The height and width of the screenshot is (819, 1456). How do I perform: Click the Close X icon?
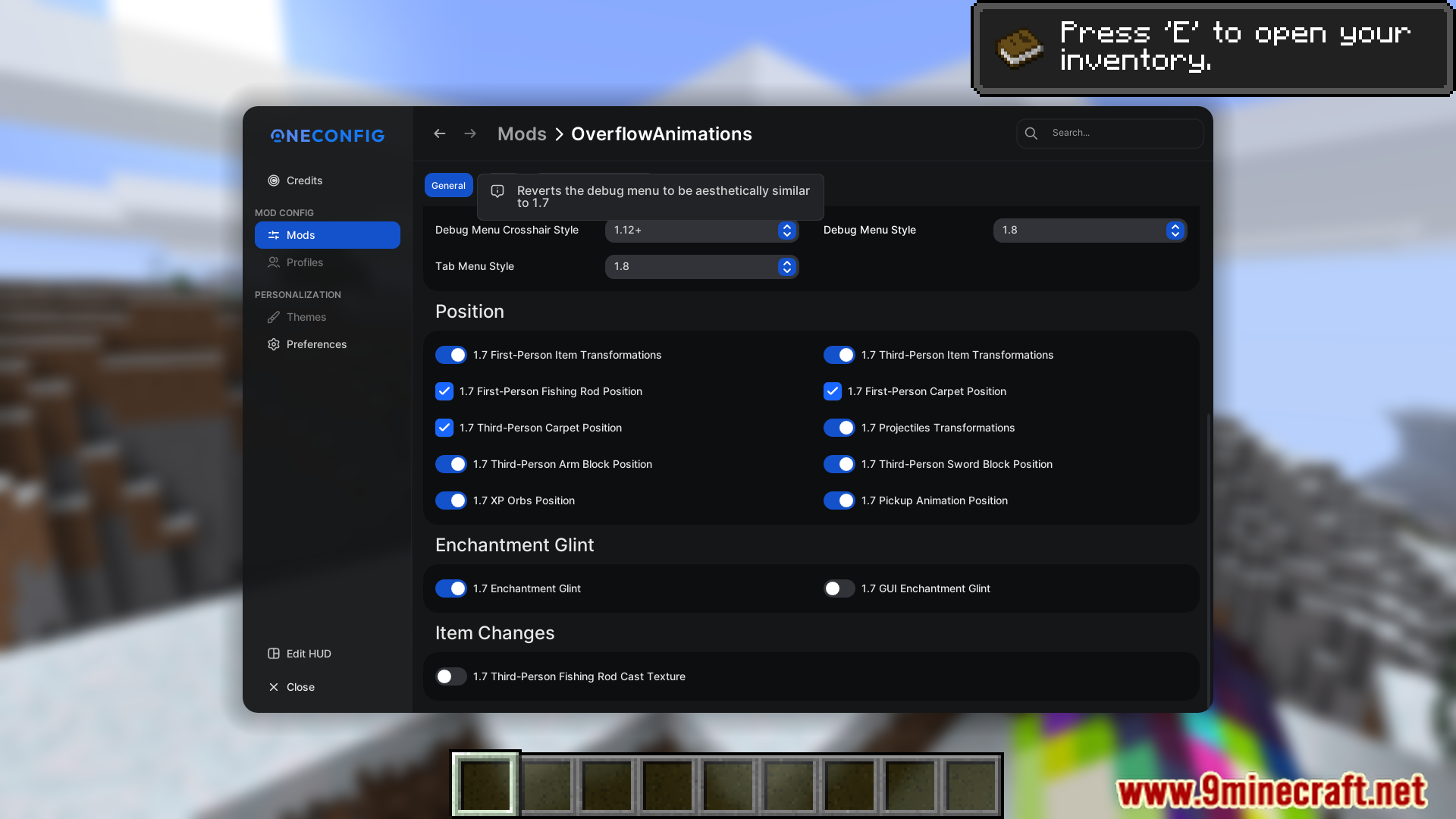[x=274, y=687]
